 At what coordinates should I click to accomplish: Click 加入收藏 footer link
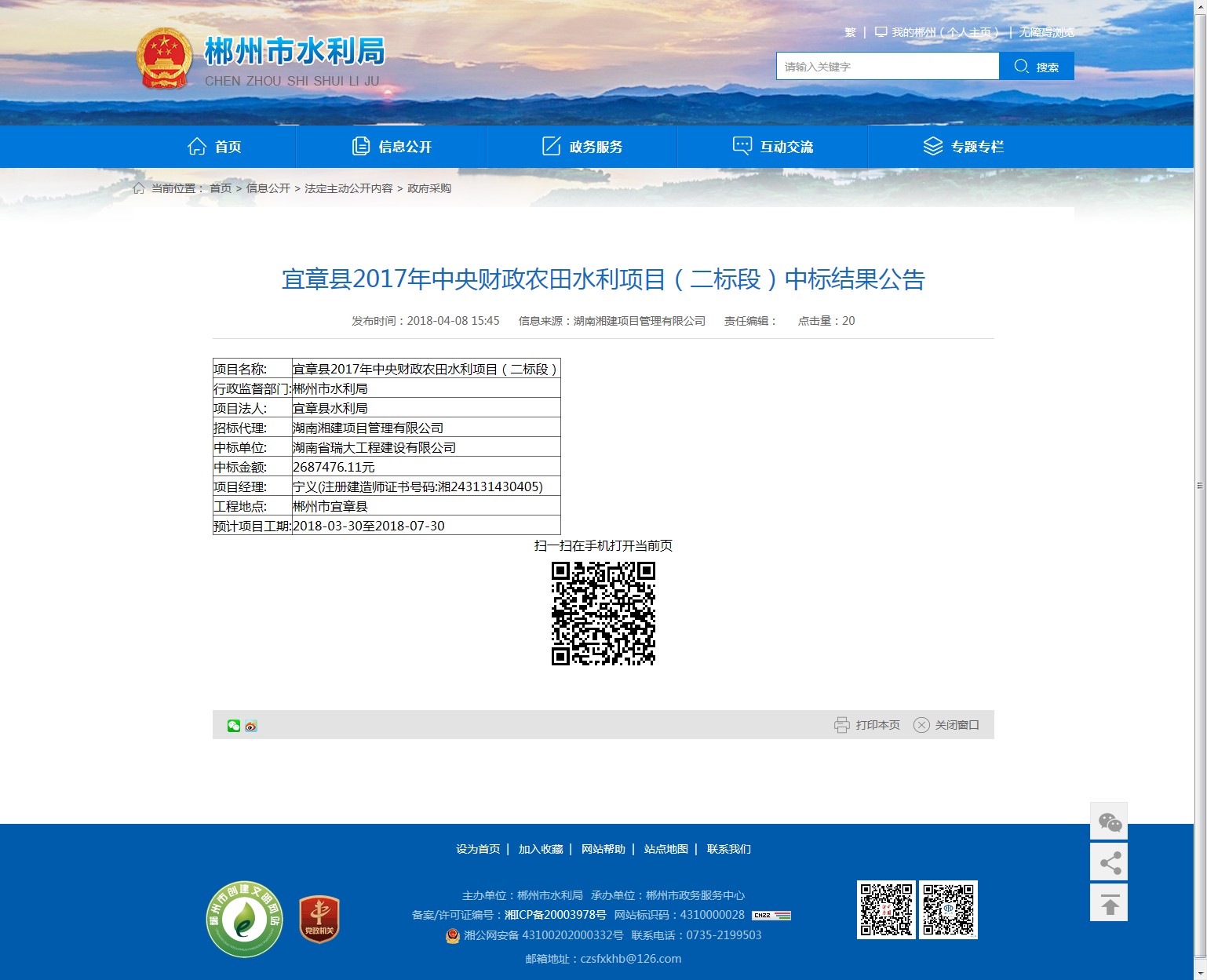click(x=541, y=849)
